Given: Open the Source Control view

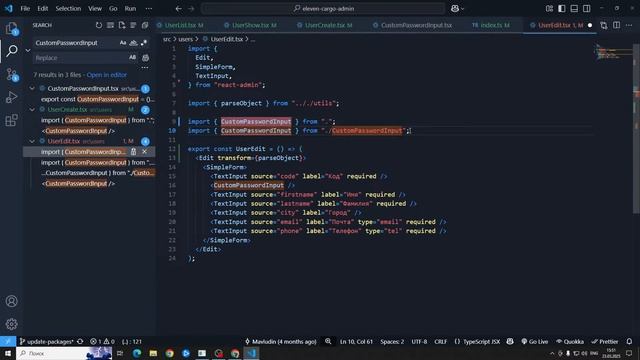Looking at the screenshot, I should coord(11,74).
